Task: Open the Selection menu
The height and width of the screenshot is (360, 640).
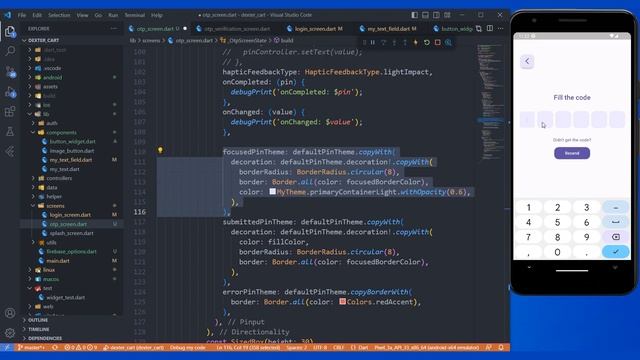Action: pos(59,15)
